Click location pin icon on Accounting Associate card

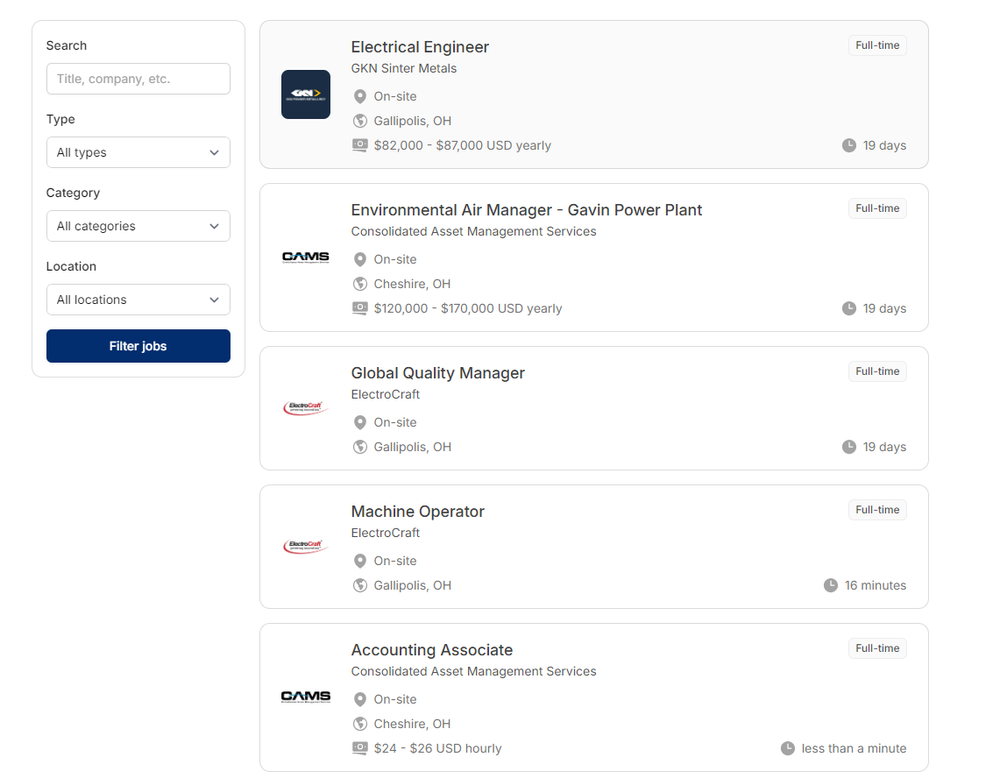[360, 699]
